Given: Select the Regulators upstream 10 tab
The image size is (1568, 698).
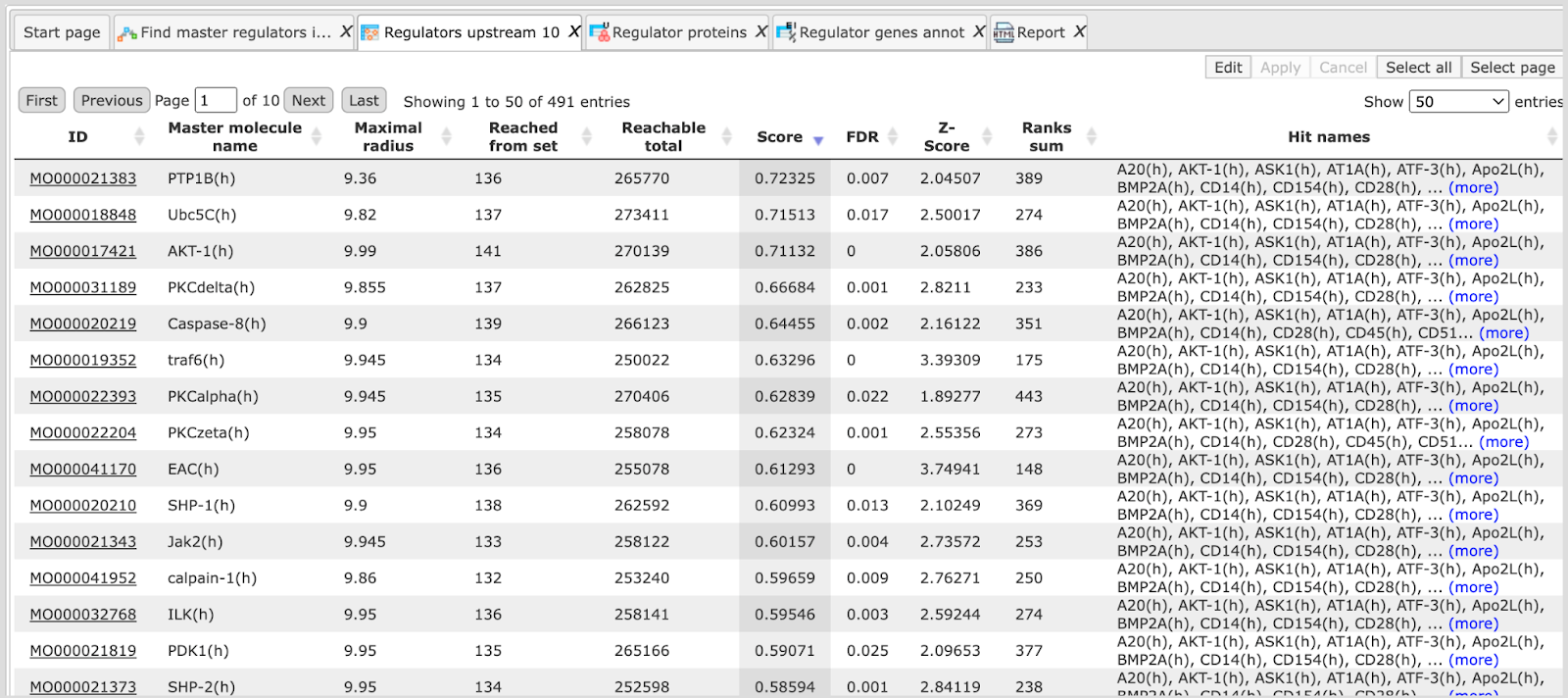Looking at the screenshot, I should (471, 32).
